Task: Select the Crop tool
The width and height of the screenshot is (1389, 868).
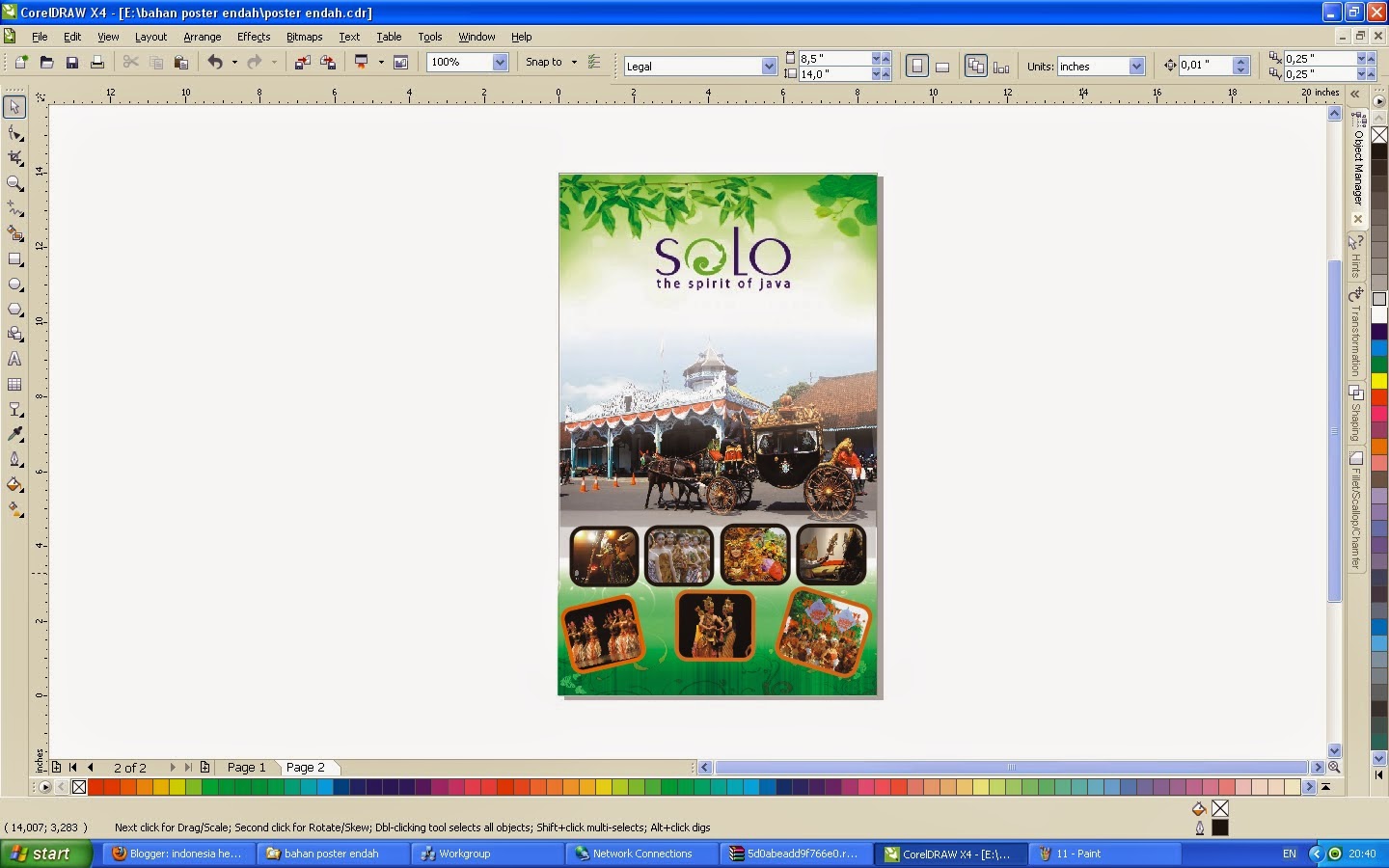Action: [x=14, y=158]
